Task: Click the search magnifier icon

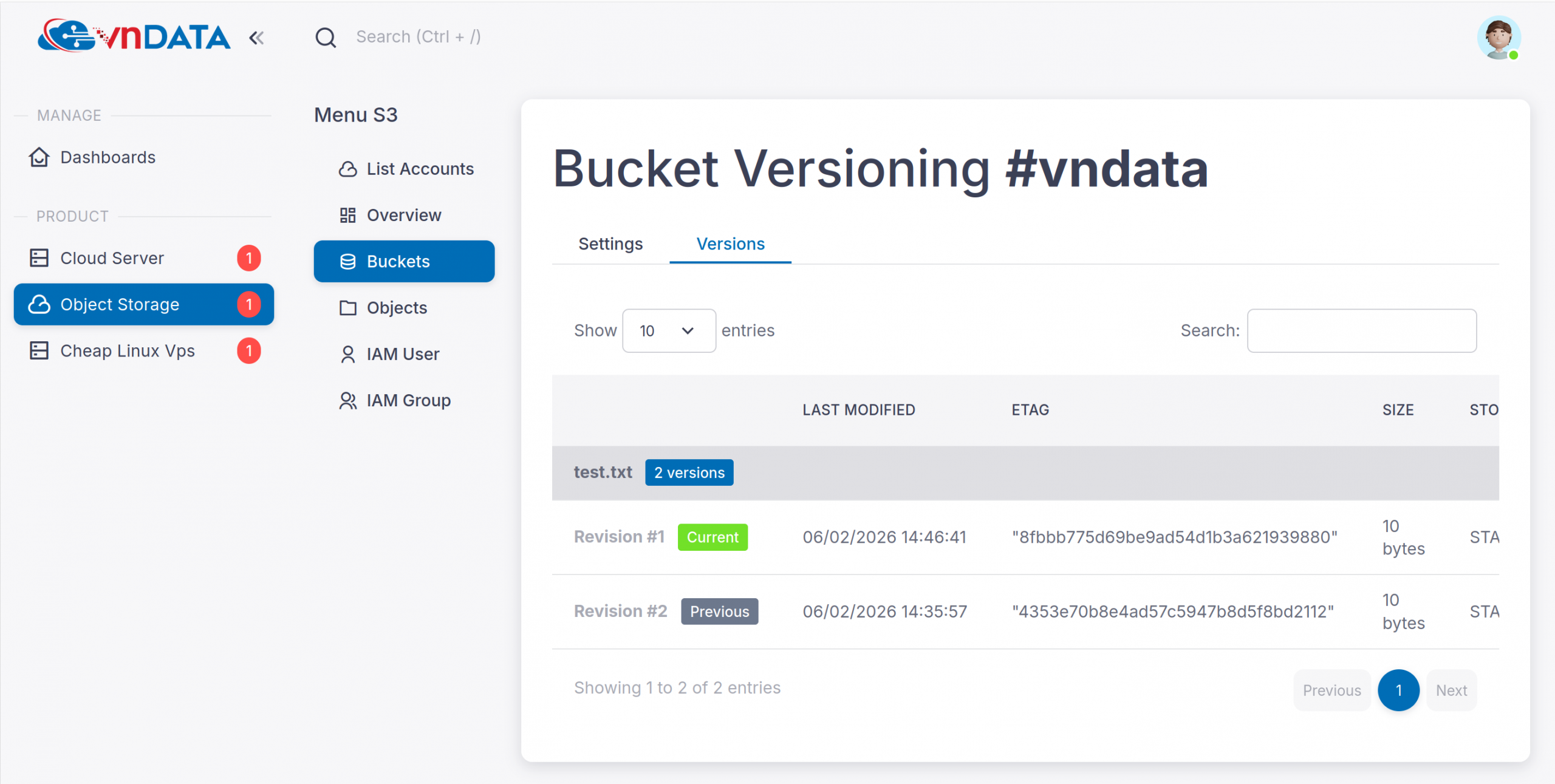Action: point(326,38)
